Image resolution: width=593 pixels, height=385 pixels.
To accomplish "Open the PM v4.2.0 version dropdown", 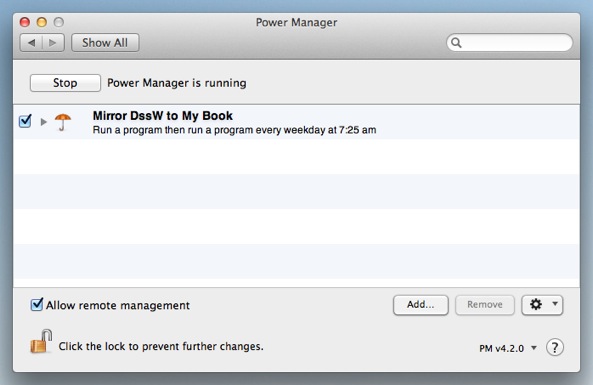I will click(508, 348).
